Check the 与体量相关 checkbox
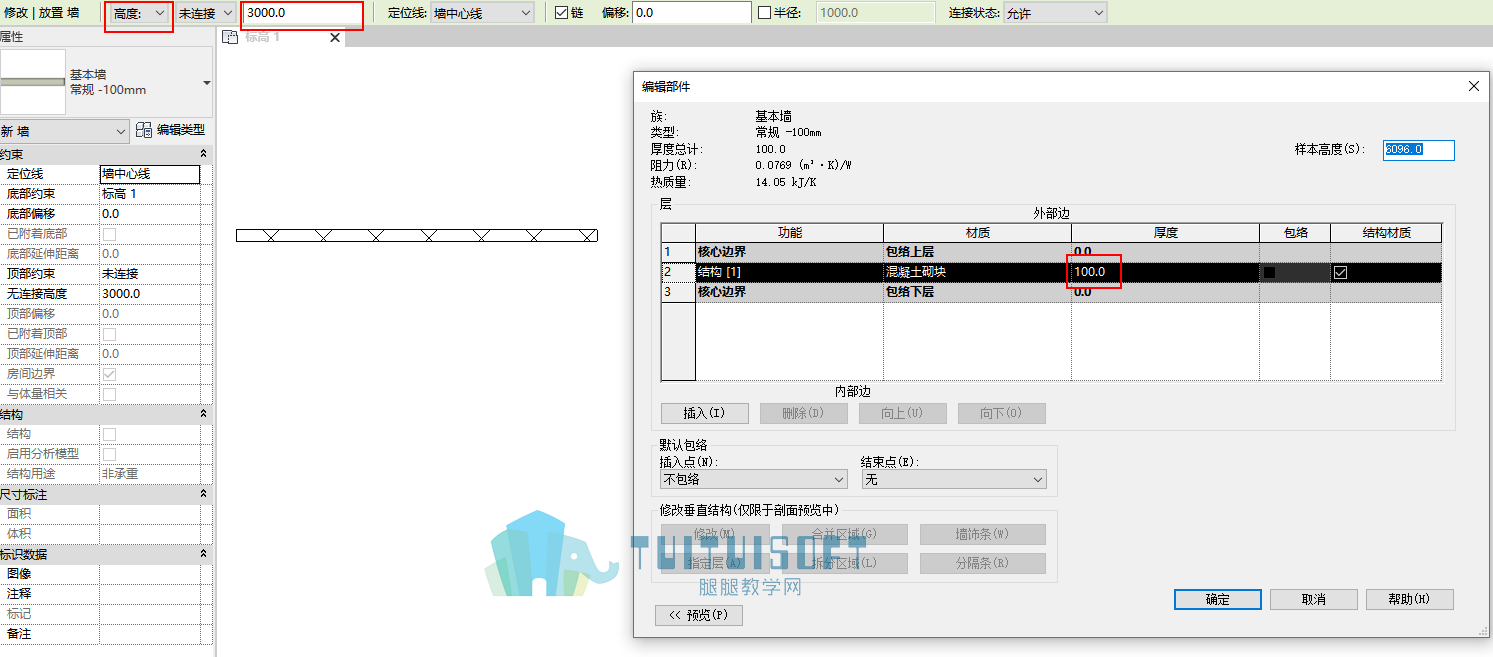 point(109,394)
